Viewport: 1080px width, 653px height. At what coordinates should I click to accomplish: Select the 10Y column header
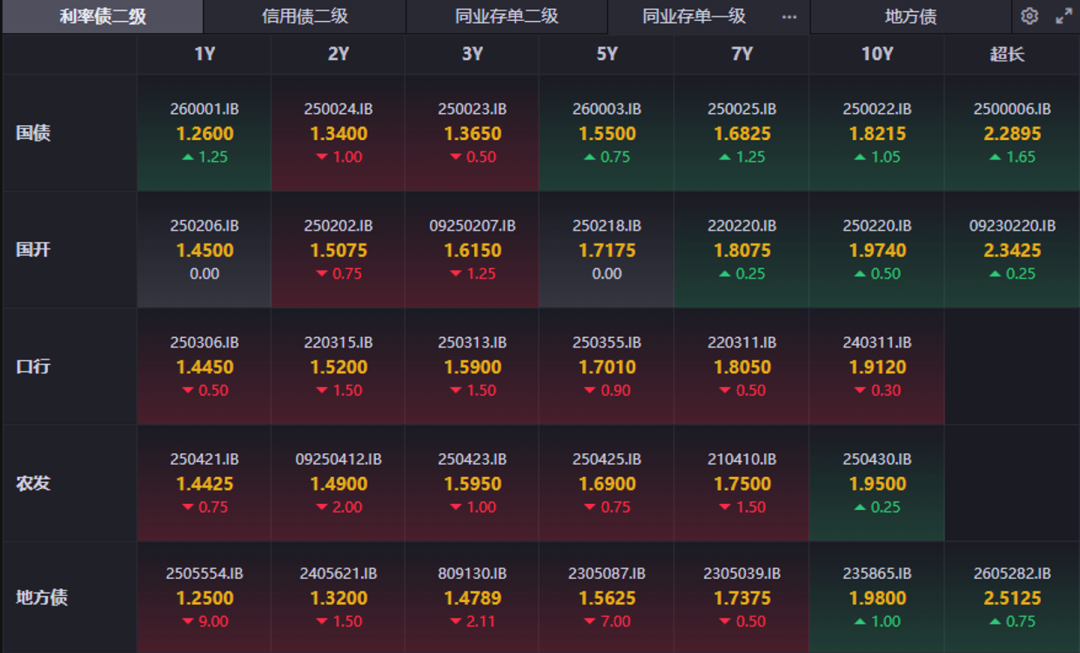pyautogui.click(x=877, y=54)
